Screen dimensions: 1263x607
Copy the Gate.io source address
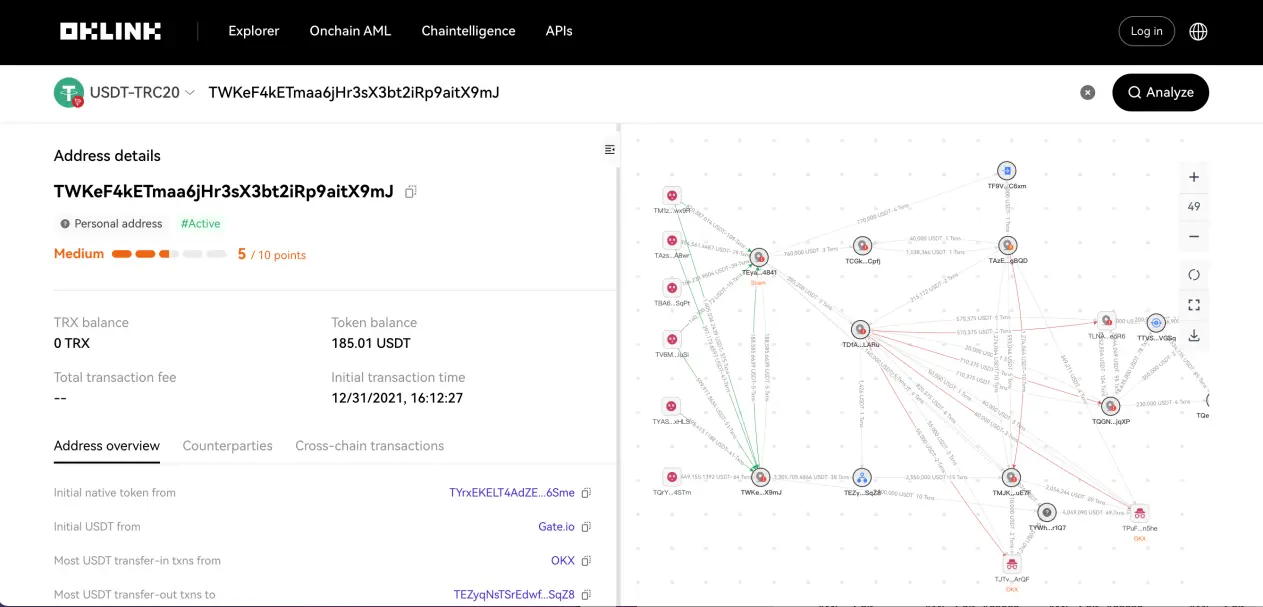click(x=587, y=527)
